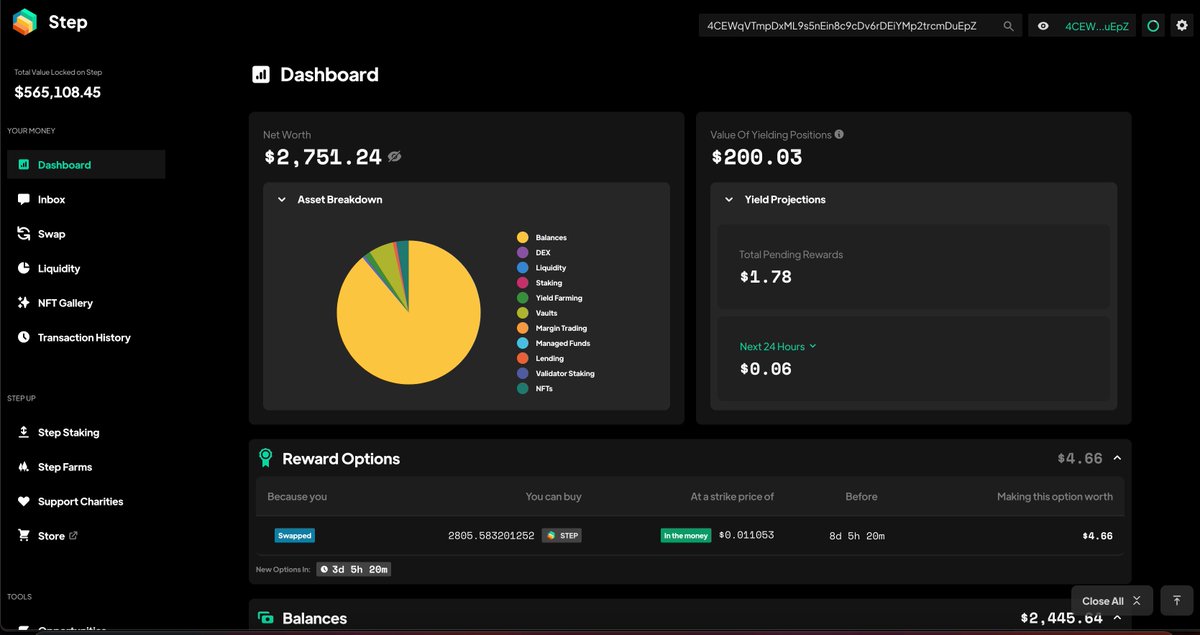
Task: Collapse the Yield Projections section
Action: click(x=729, y=199)
